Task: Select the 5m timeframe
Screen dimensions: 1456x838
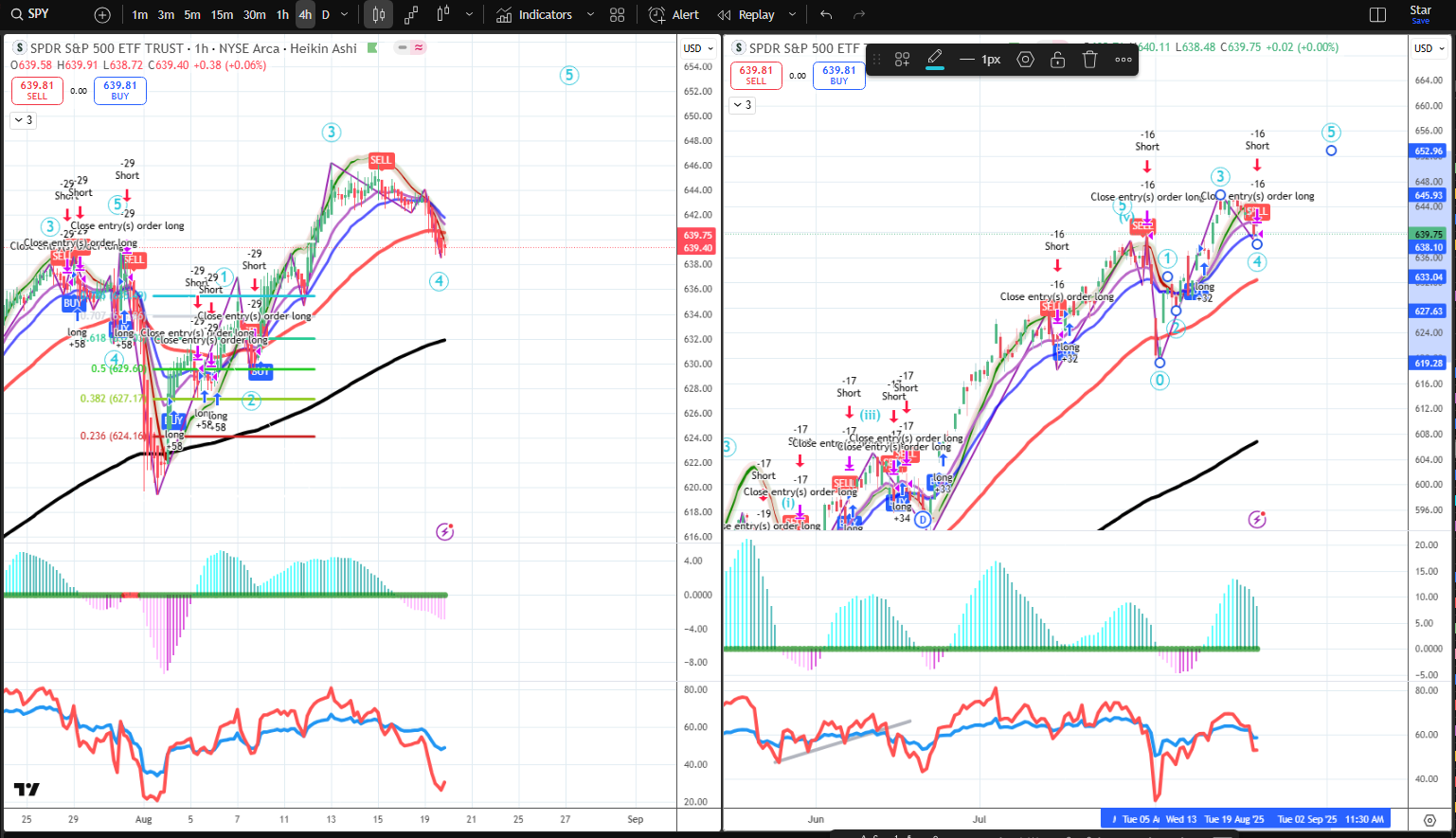Action: click(192, 15)
